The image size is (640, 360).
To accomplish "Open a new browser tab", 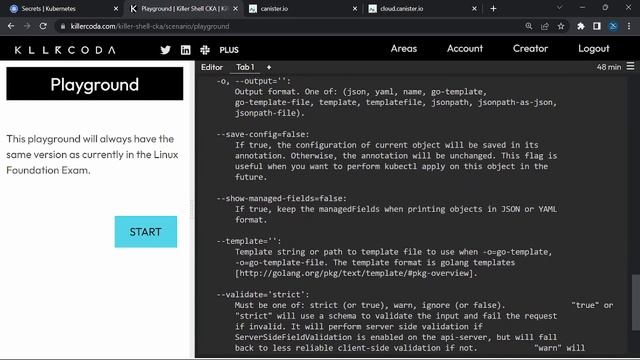I will pos(493,8).
